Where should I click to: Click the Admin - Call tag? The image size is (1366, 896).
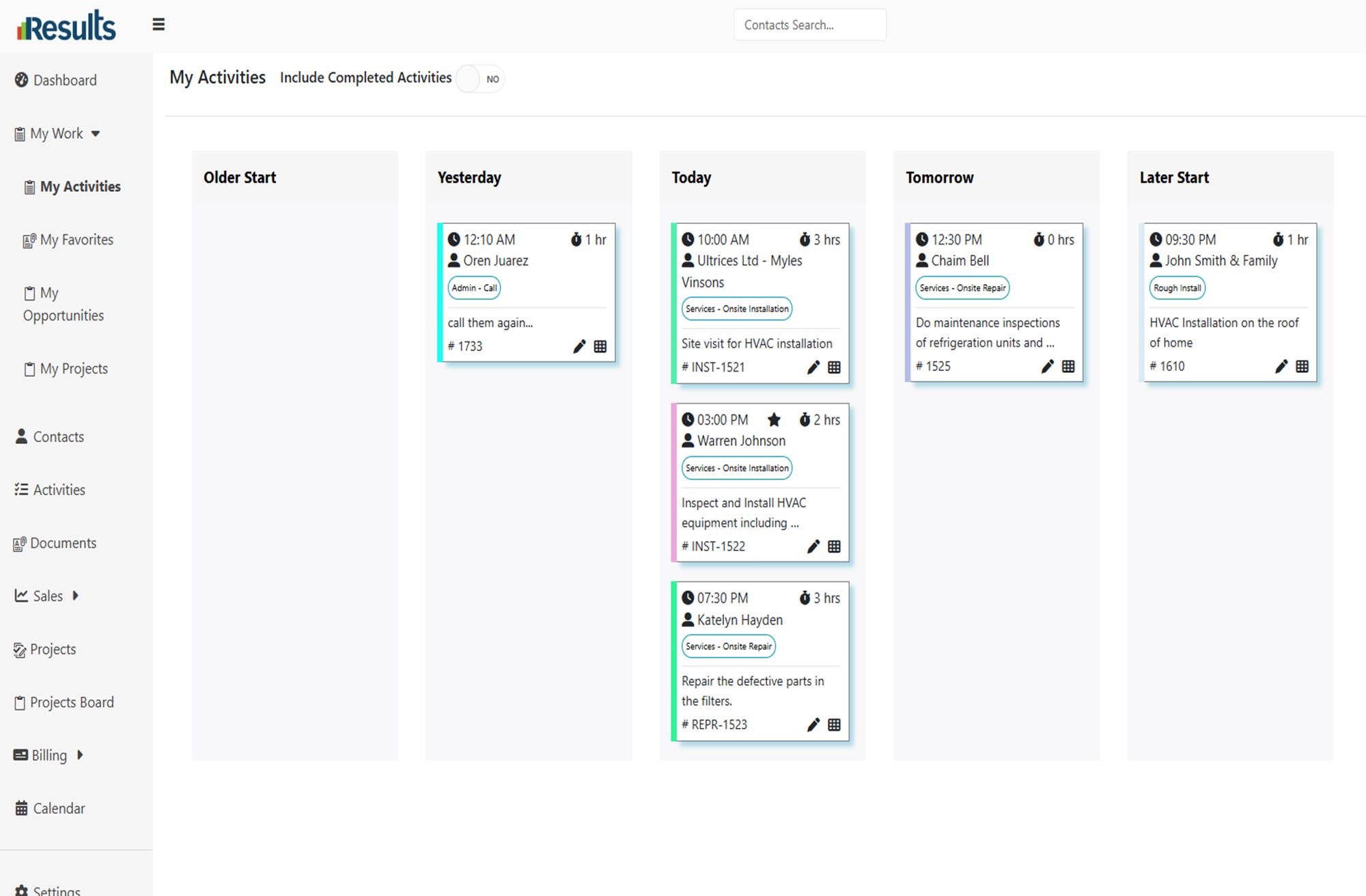pos(474,288)
